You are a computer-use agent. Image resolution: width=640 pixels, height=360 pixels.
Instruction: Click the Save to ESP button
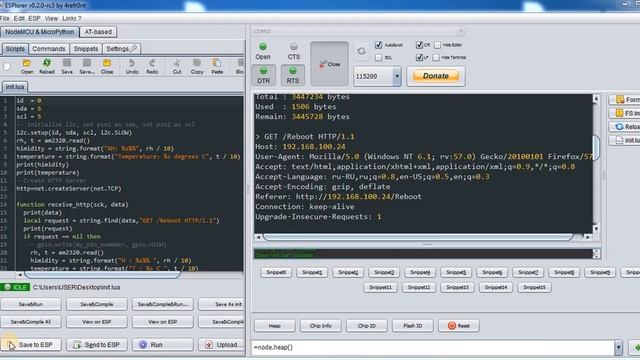[31, 344]
